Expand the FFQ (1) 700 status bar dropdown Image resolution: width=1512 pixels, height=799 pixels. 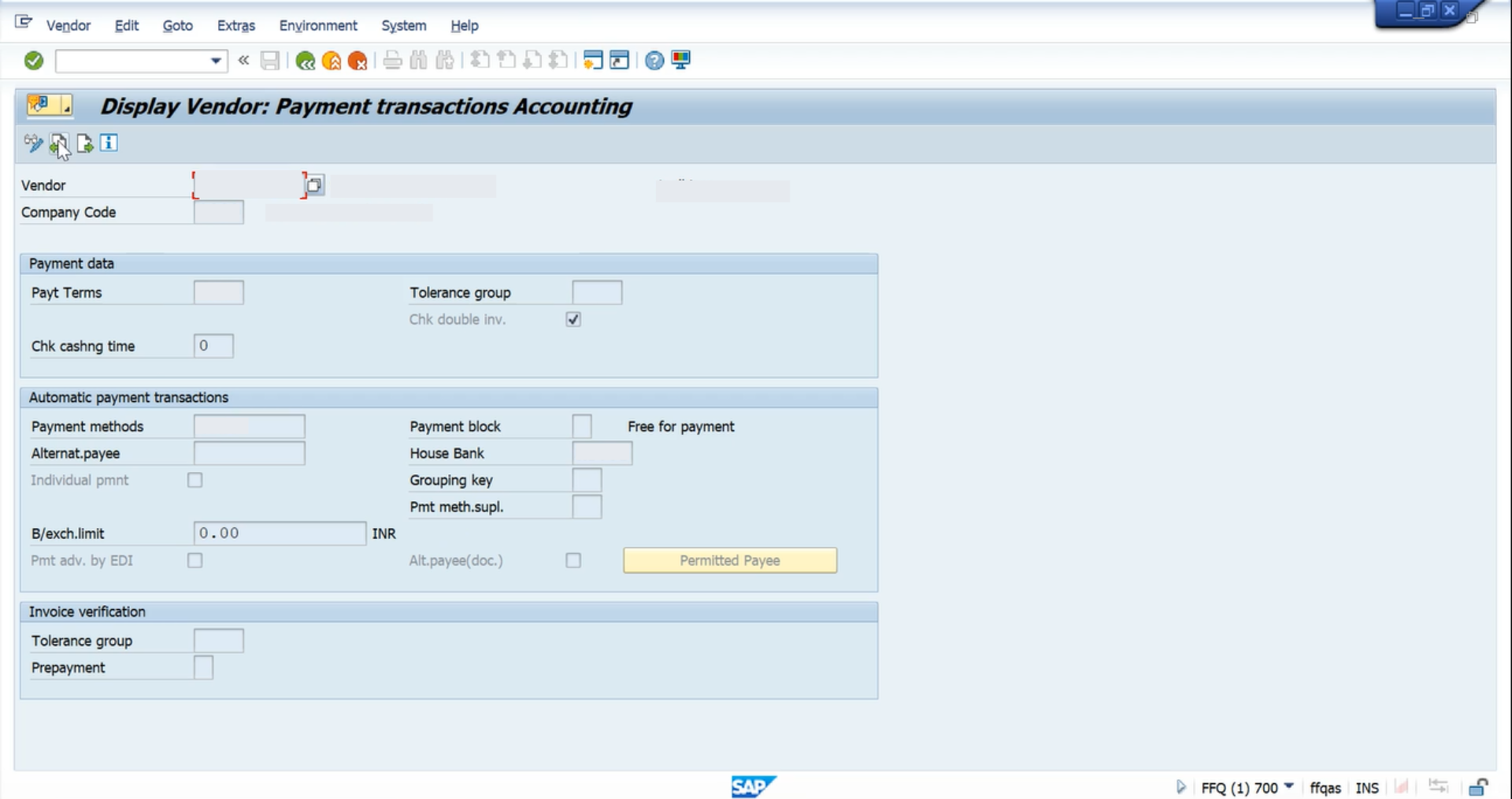1289,787
